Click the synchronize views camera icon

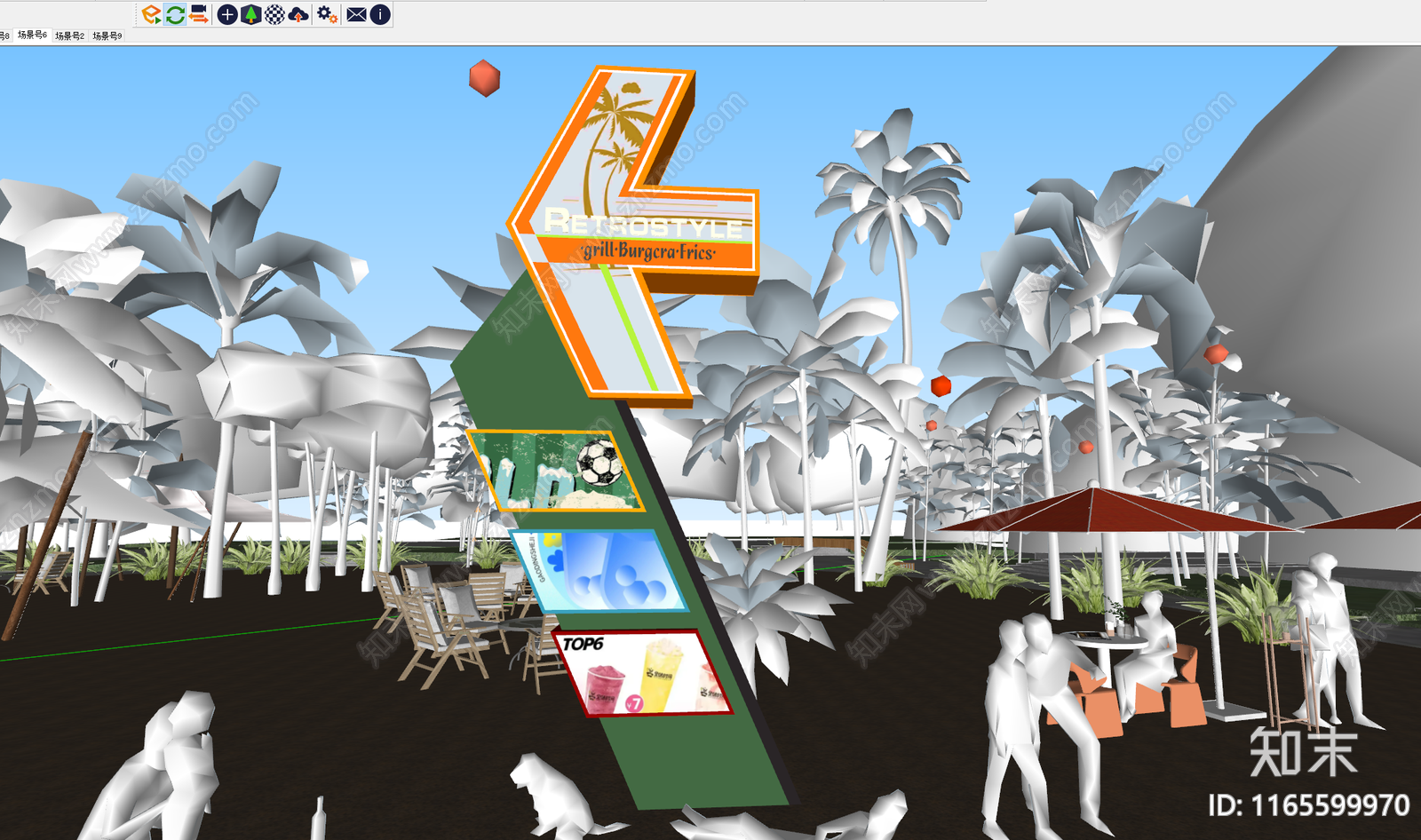[x=199, y=14]
